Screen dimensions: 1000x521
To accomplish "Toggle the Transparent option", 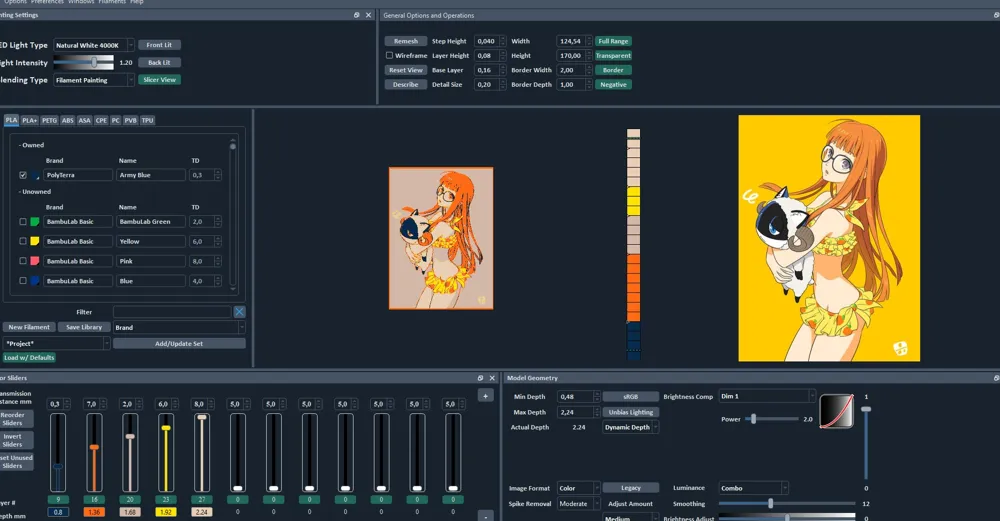I will click(x=613, y=56).
